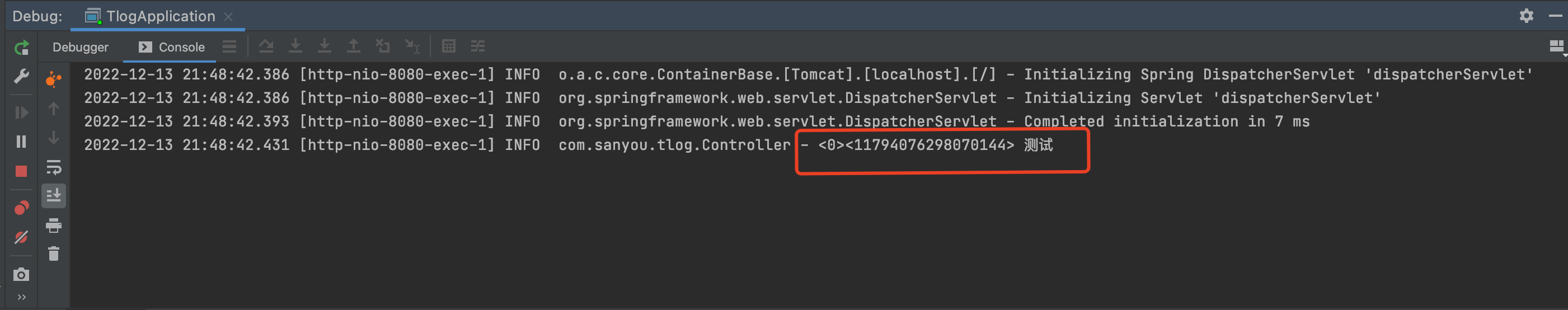Open layout settings dropdown at right edge
The height and width of the screenshot is (310, 1568).
(1557, 47)
